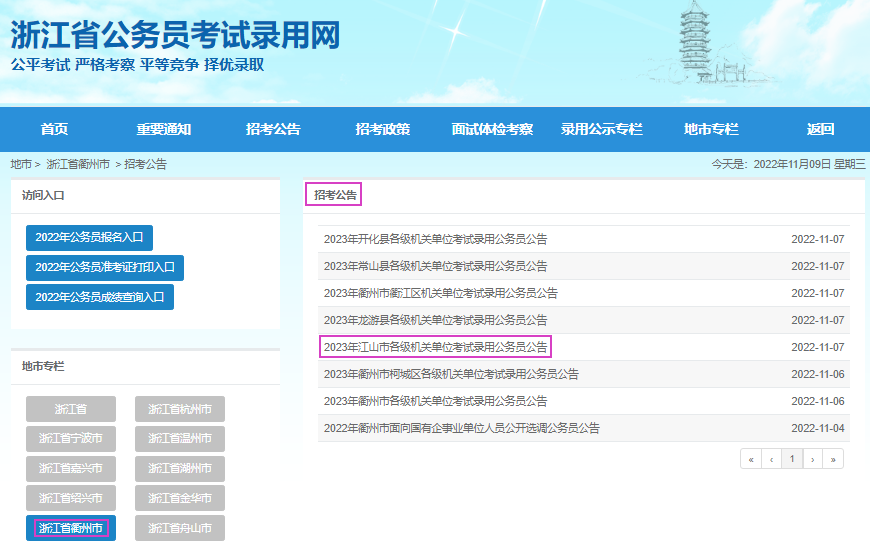This screenshot has height=542, width=870.
Task: Go to first page of pagination
Action: pos(750,459)
